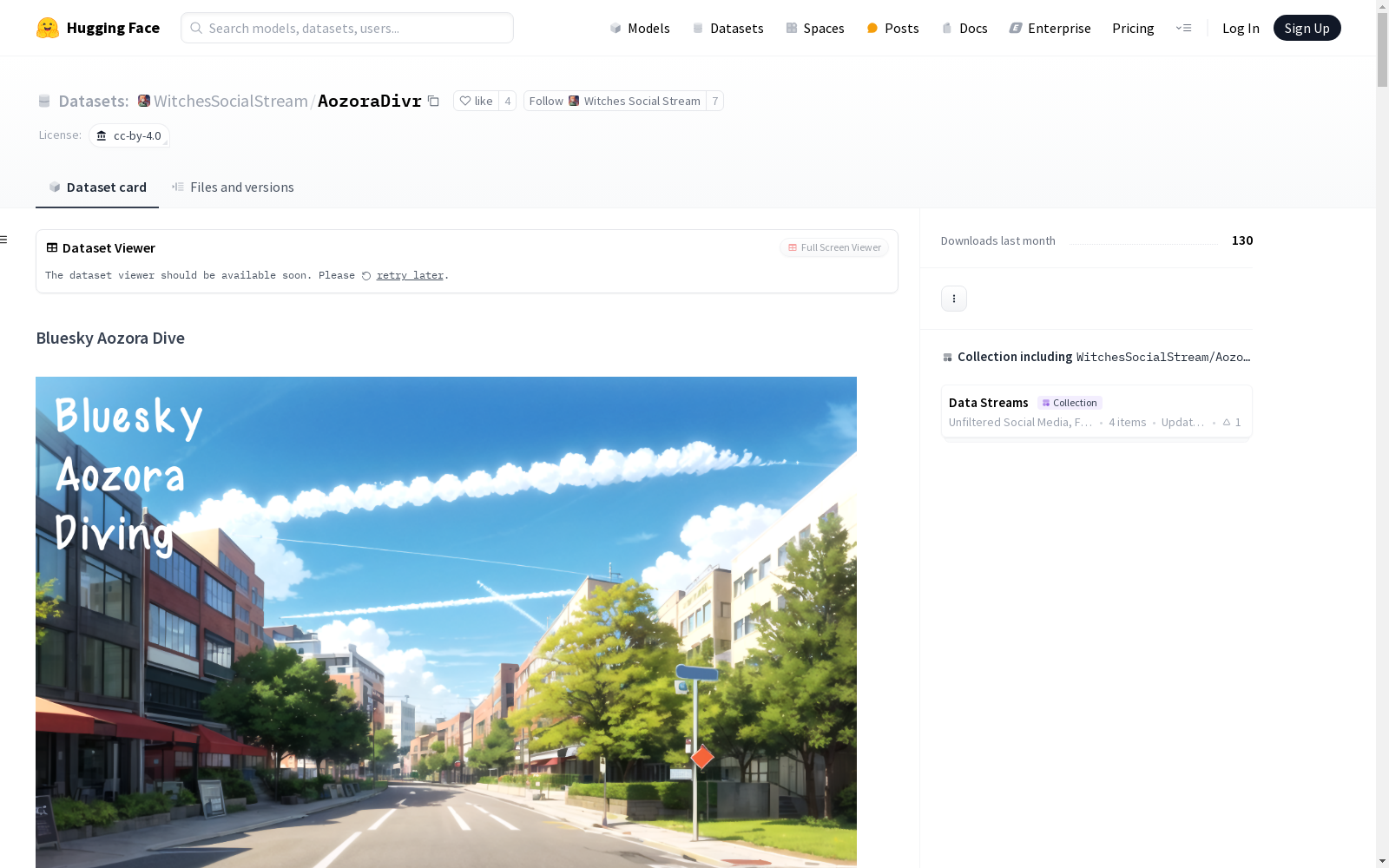Click the follower count 7
1389x868 pixels.
pyautogui.click(x=715, y=101)
